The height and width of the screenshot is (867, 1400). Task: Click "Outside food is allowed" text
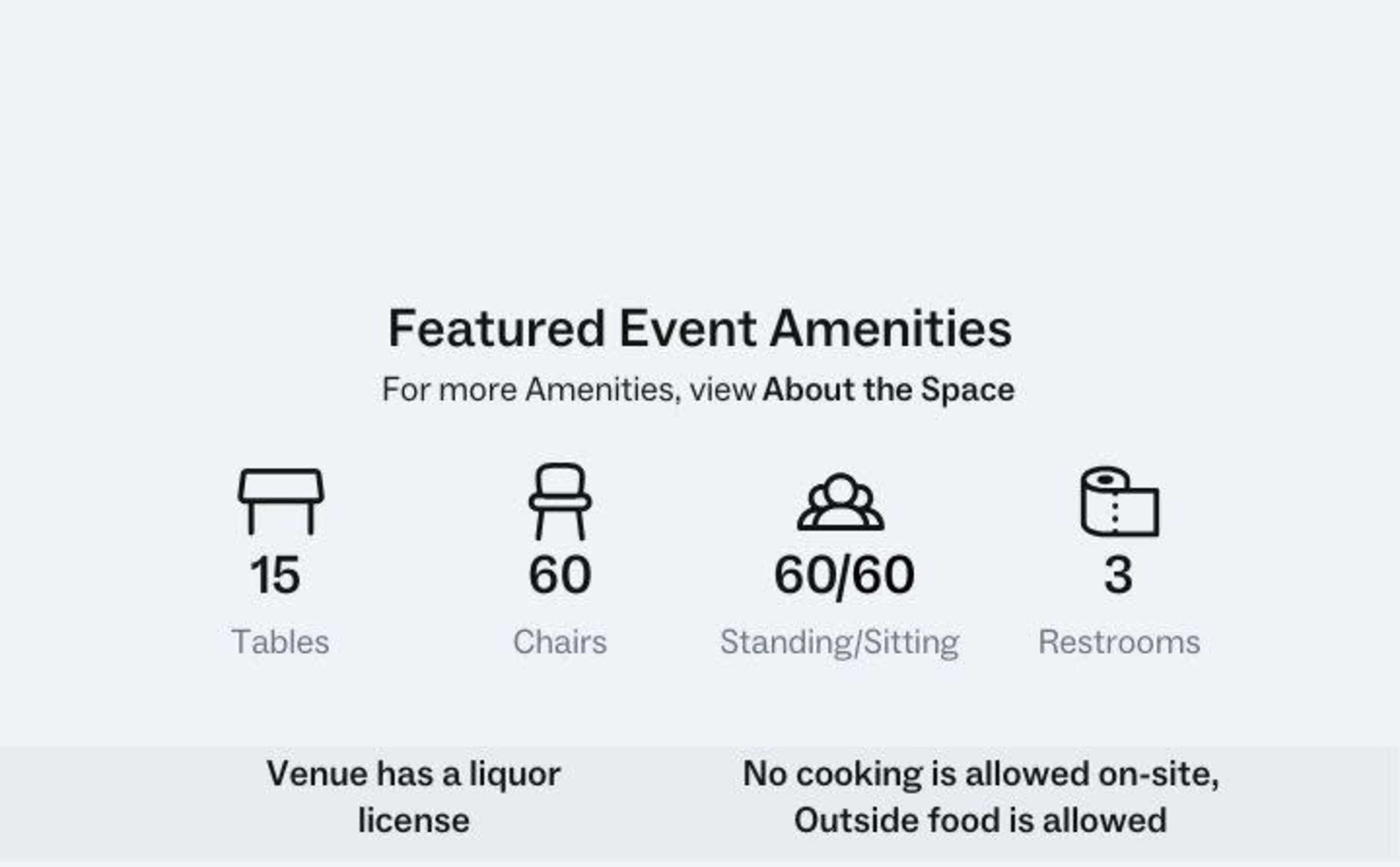pos(980,821)
